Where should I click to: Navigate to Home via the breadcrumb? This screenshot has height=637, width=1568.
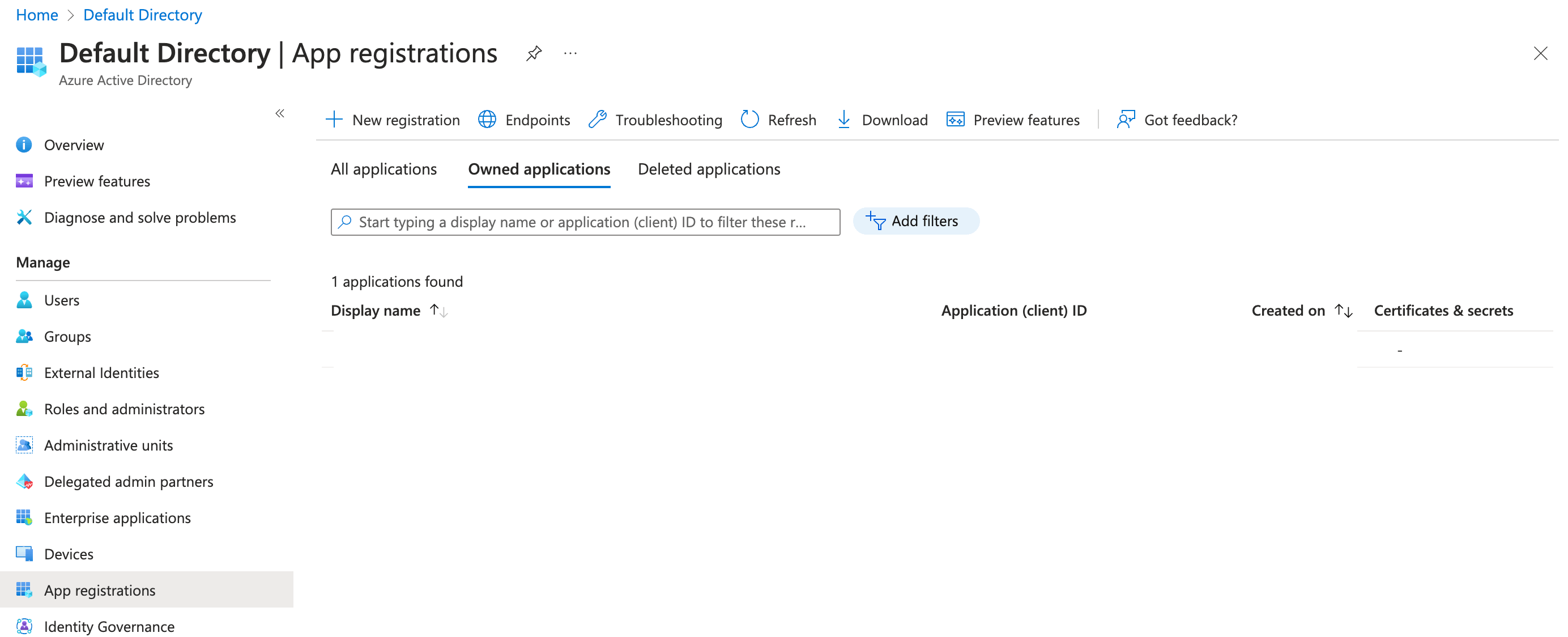[x=36, y=14]
